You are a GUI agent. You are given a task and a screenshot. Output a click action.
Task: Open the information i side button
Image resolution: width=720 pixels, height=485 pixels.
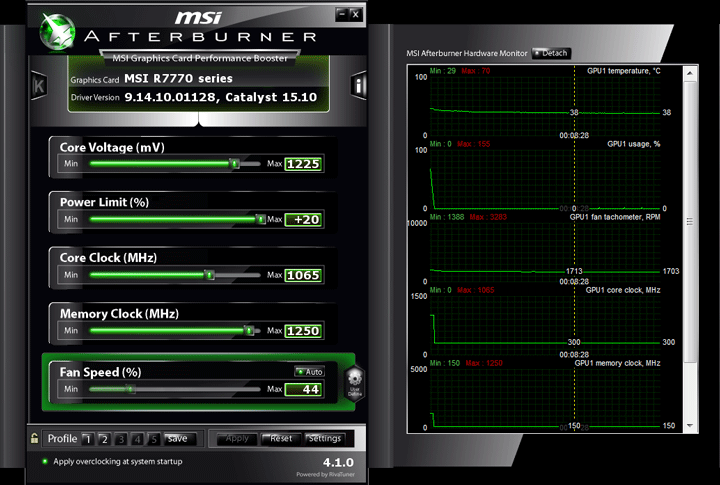[x=359, y=85]
